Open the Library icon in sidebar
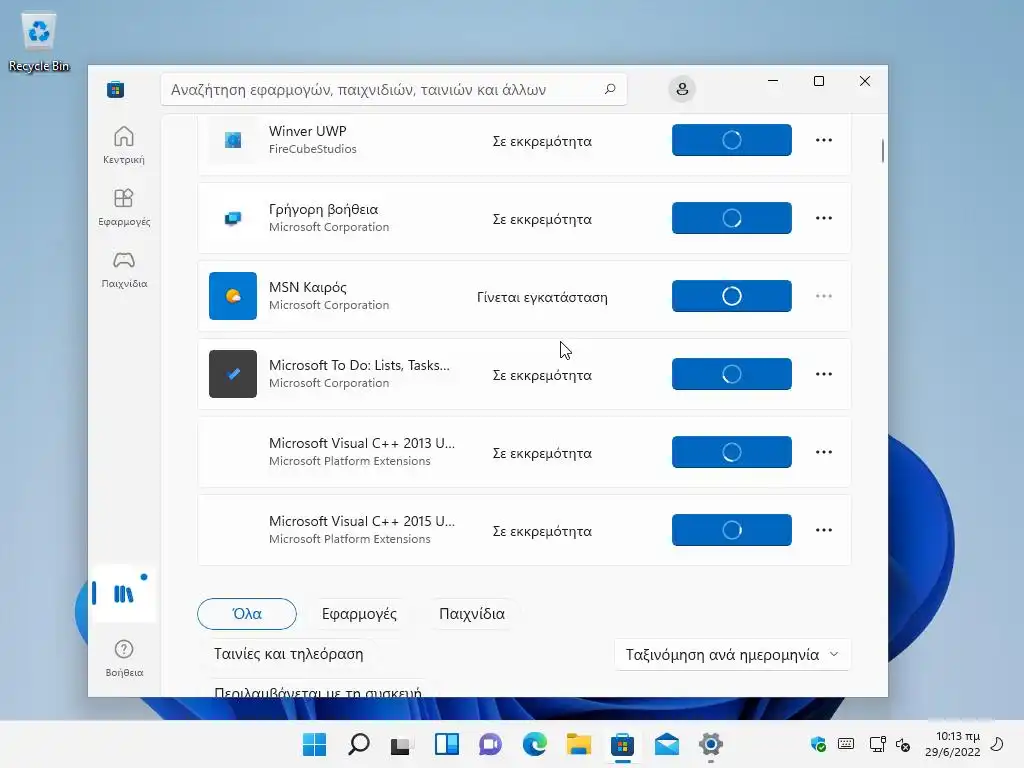Viewport: 1024px width, 768px height. point(123,593)
